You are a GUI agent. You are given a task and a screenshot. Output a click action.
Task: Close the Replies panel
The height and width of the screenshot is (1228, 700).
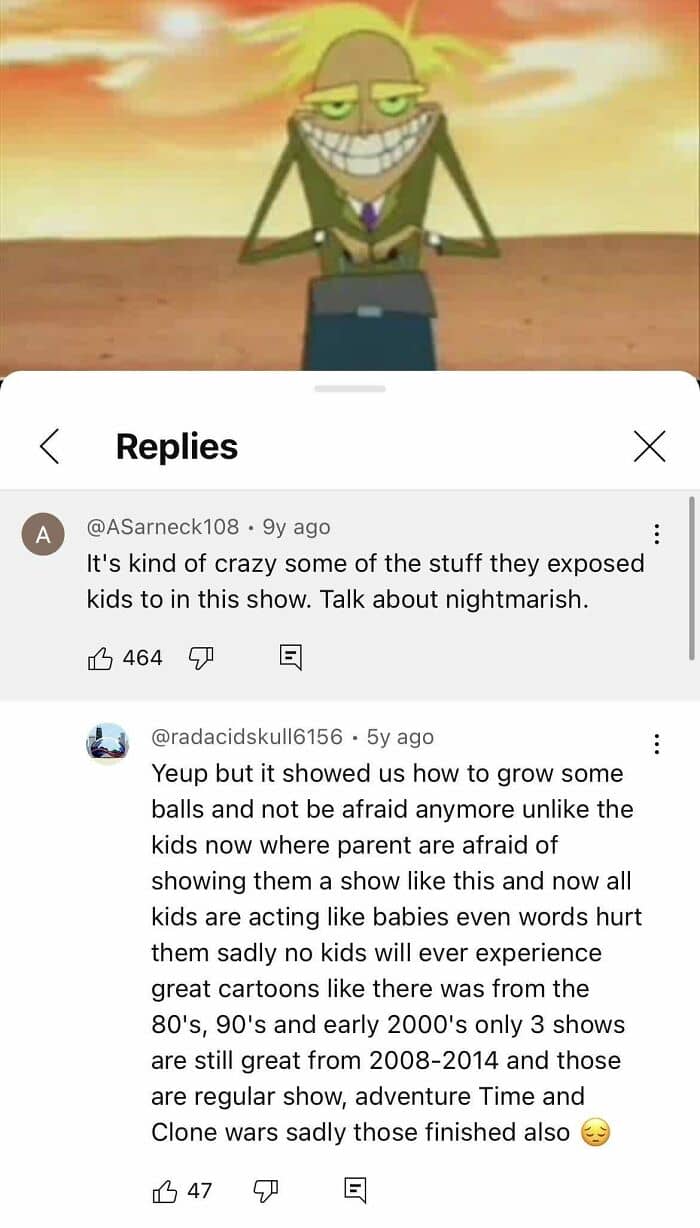tap(650, 446)
